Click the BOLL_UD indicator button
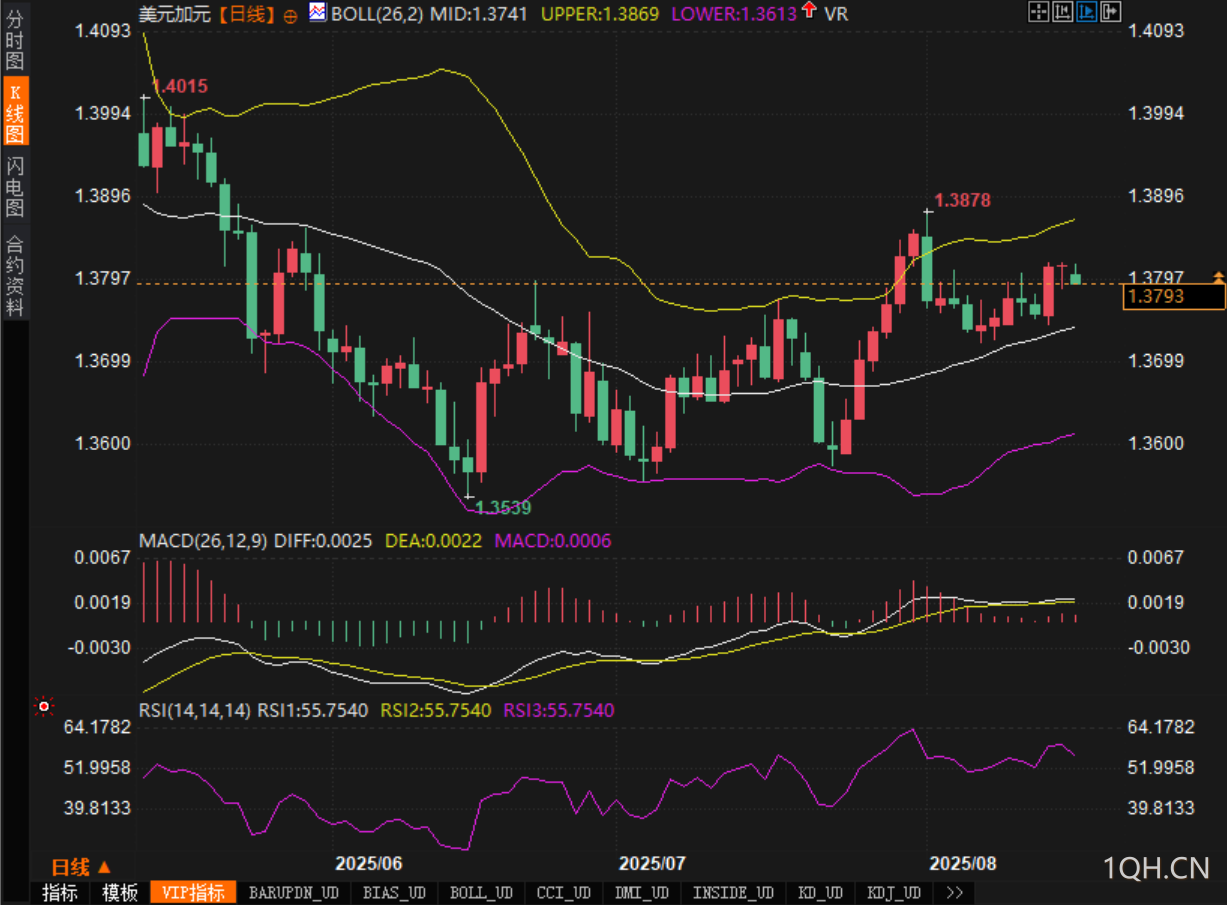 pos(480,893)
